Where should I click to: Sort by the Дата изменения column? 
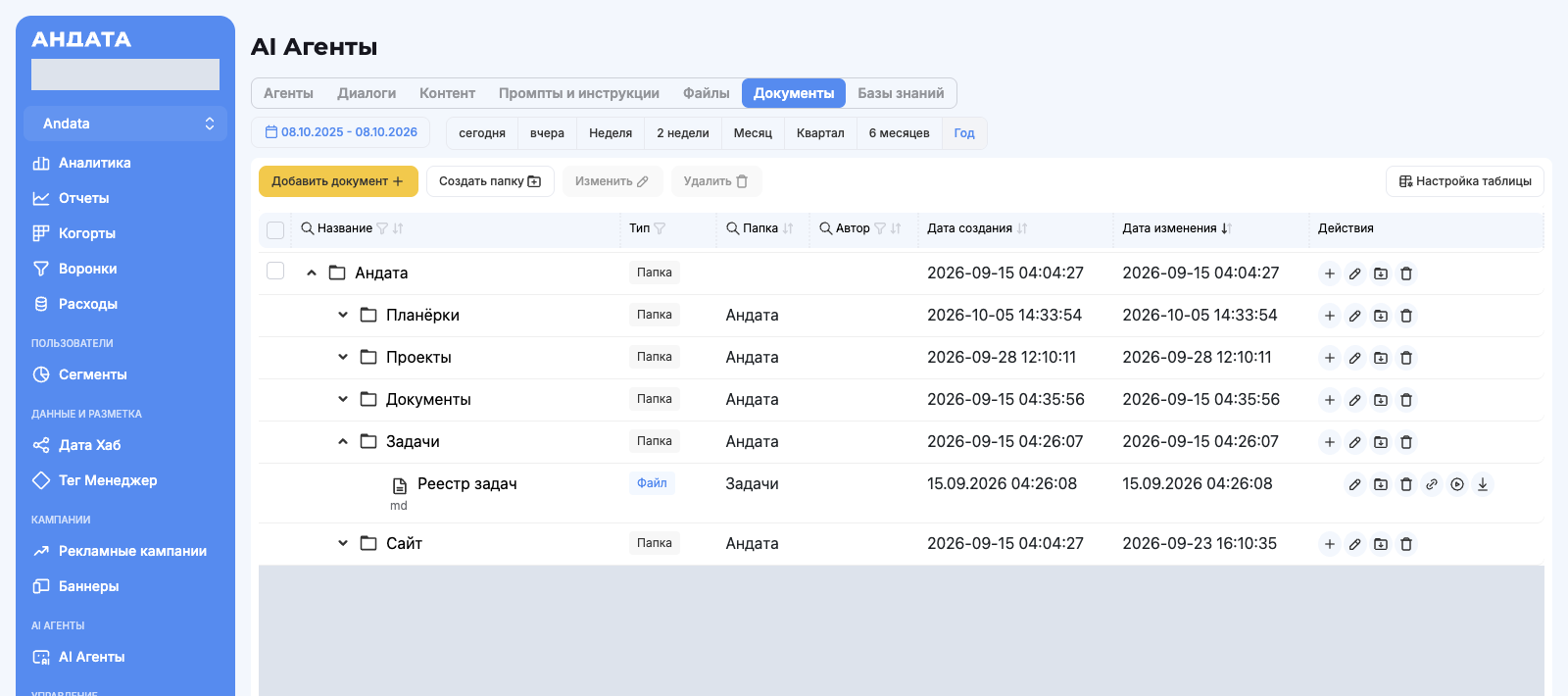coord(1226,228)
